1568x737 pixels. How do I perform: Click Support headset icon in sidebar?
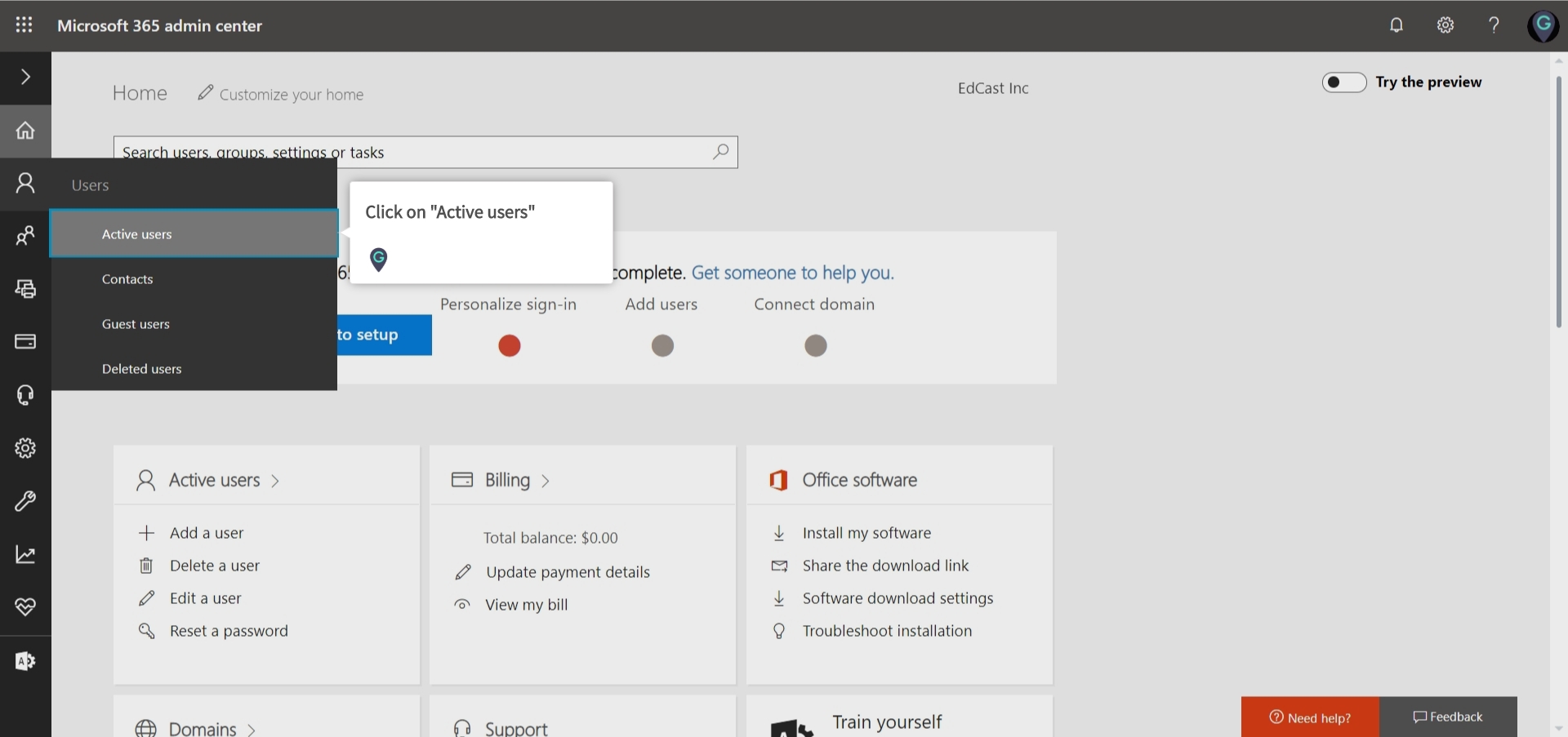25,395
